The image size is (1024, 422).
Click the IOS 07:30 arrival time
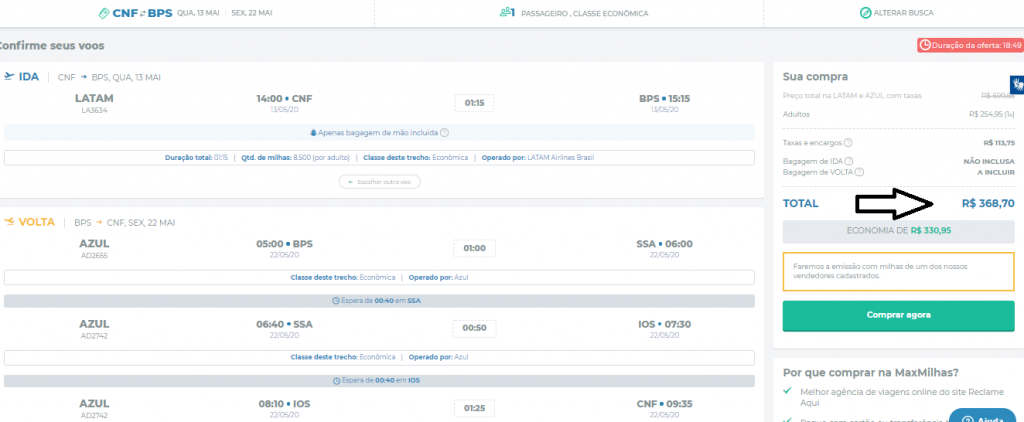pos(664,324)
